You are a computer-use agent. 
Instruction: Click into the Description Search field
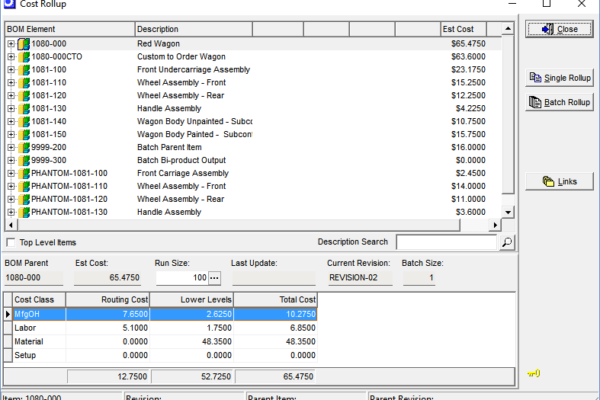(x=447, y=242)
